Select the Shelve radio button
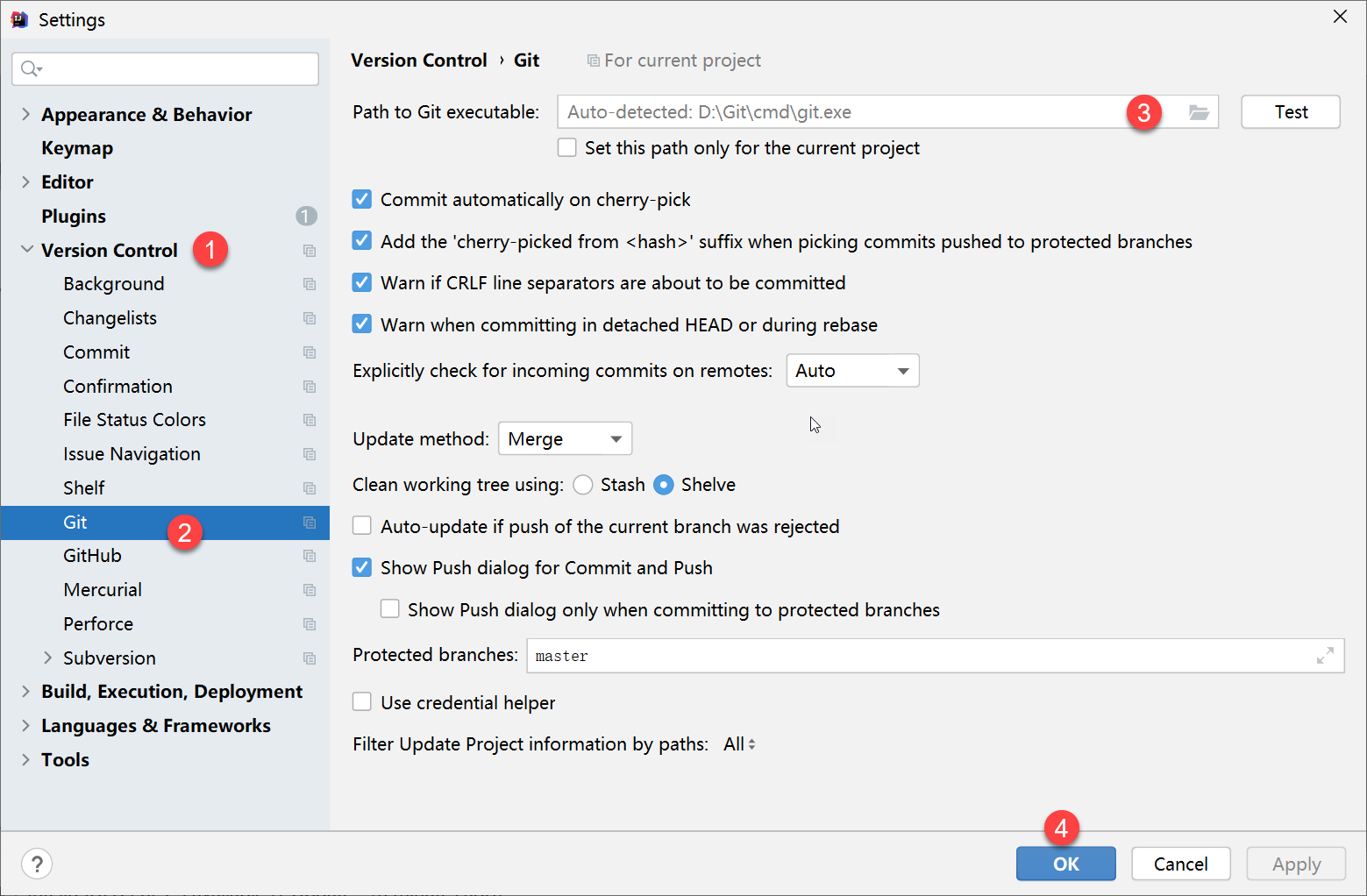This screenshot has height=896, width=1367. [x=664, y=485]
